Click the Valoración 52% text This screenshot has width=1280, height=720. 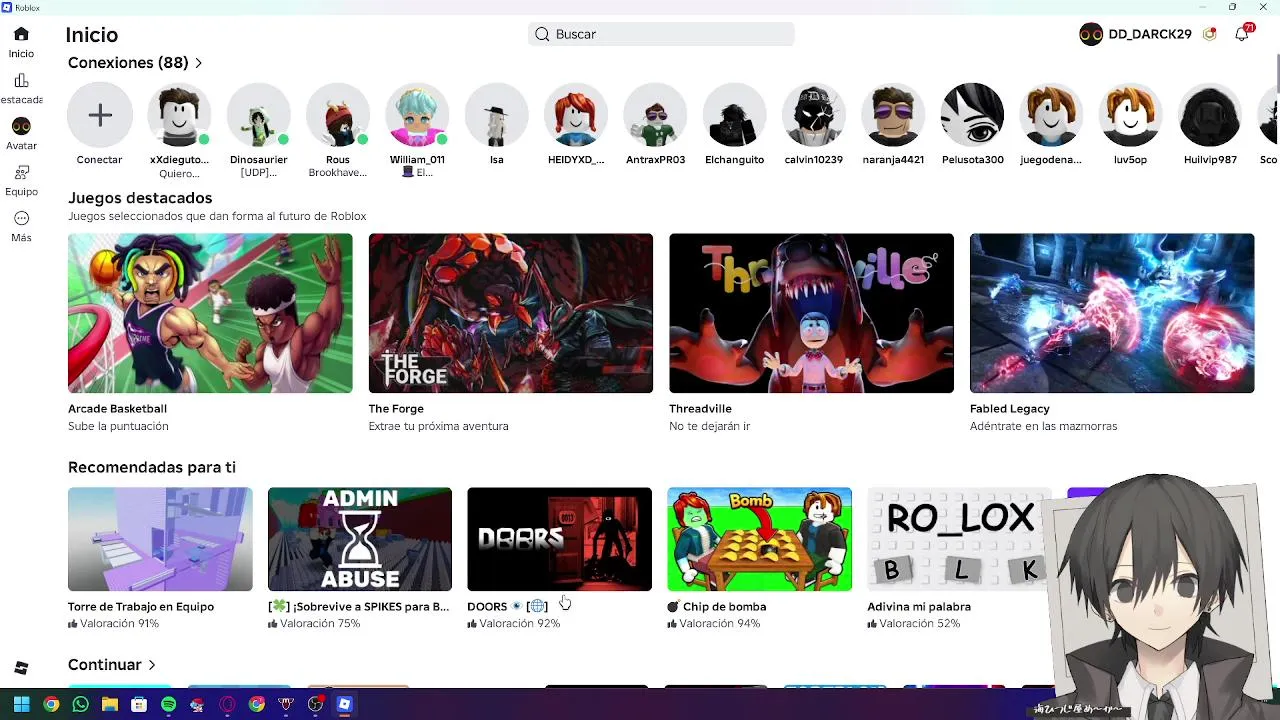[x=919, y=624]
